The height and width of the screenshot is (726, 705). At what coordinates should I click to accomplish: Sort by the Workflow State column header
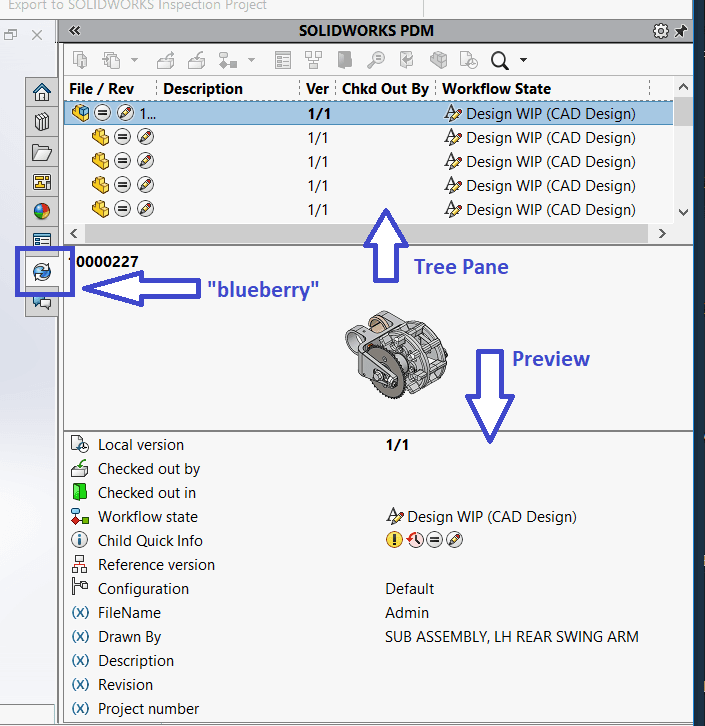coord(496,88)
